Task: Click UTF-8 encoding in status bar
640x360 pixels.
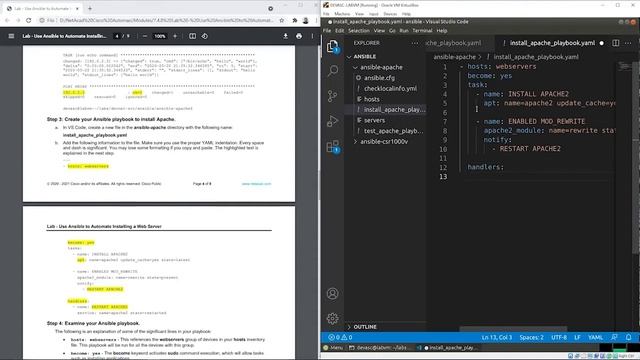Action: point(559,337)
